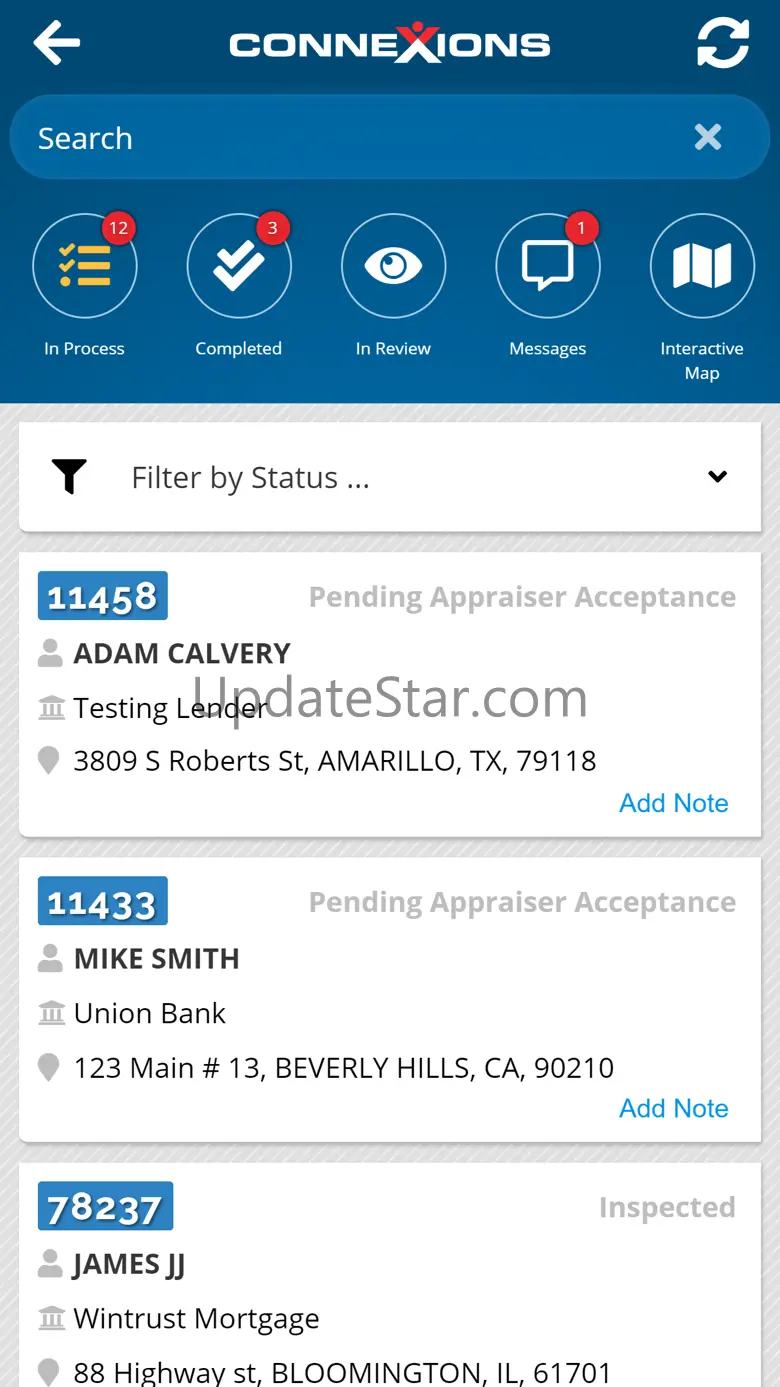Open order number 78237
780x1387 pixels.
tap(105, 1206)
